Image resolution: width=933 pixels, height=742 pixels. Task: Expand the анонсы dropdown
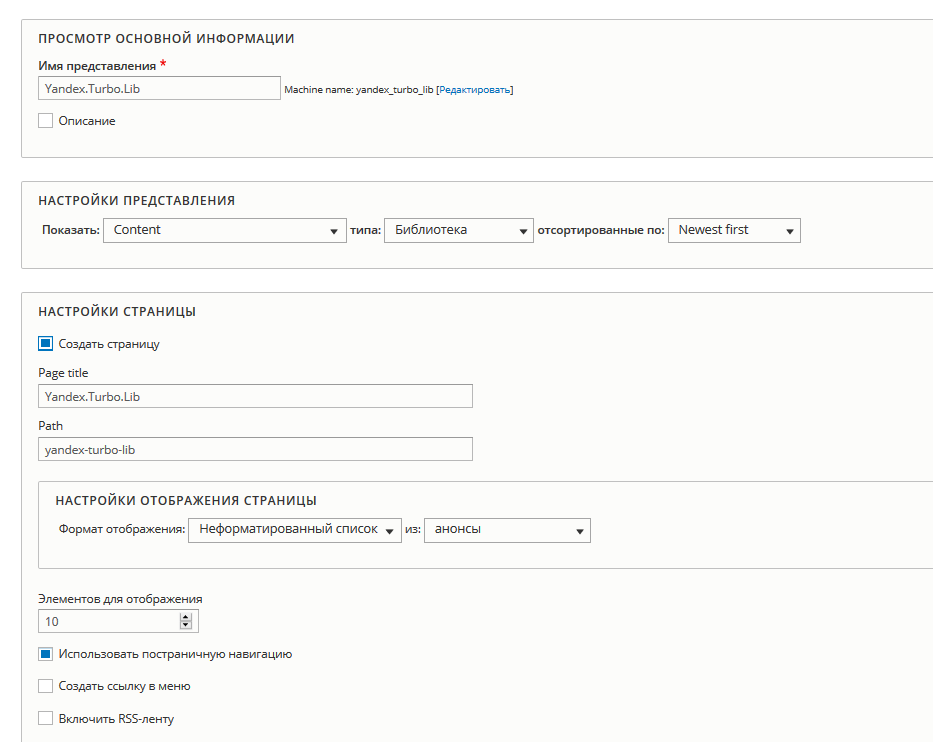(507, 529)
